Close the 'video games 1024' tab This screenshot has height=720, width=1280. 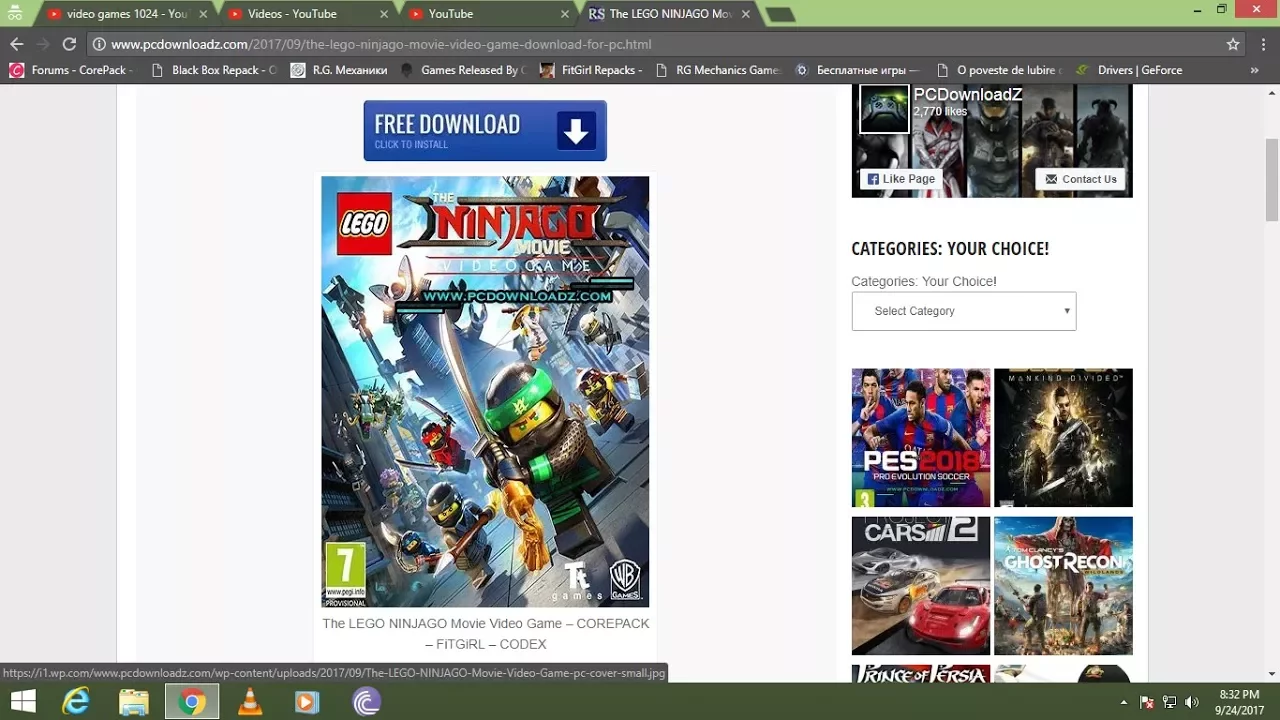202,14
